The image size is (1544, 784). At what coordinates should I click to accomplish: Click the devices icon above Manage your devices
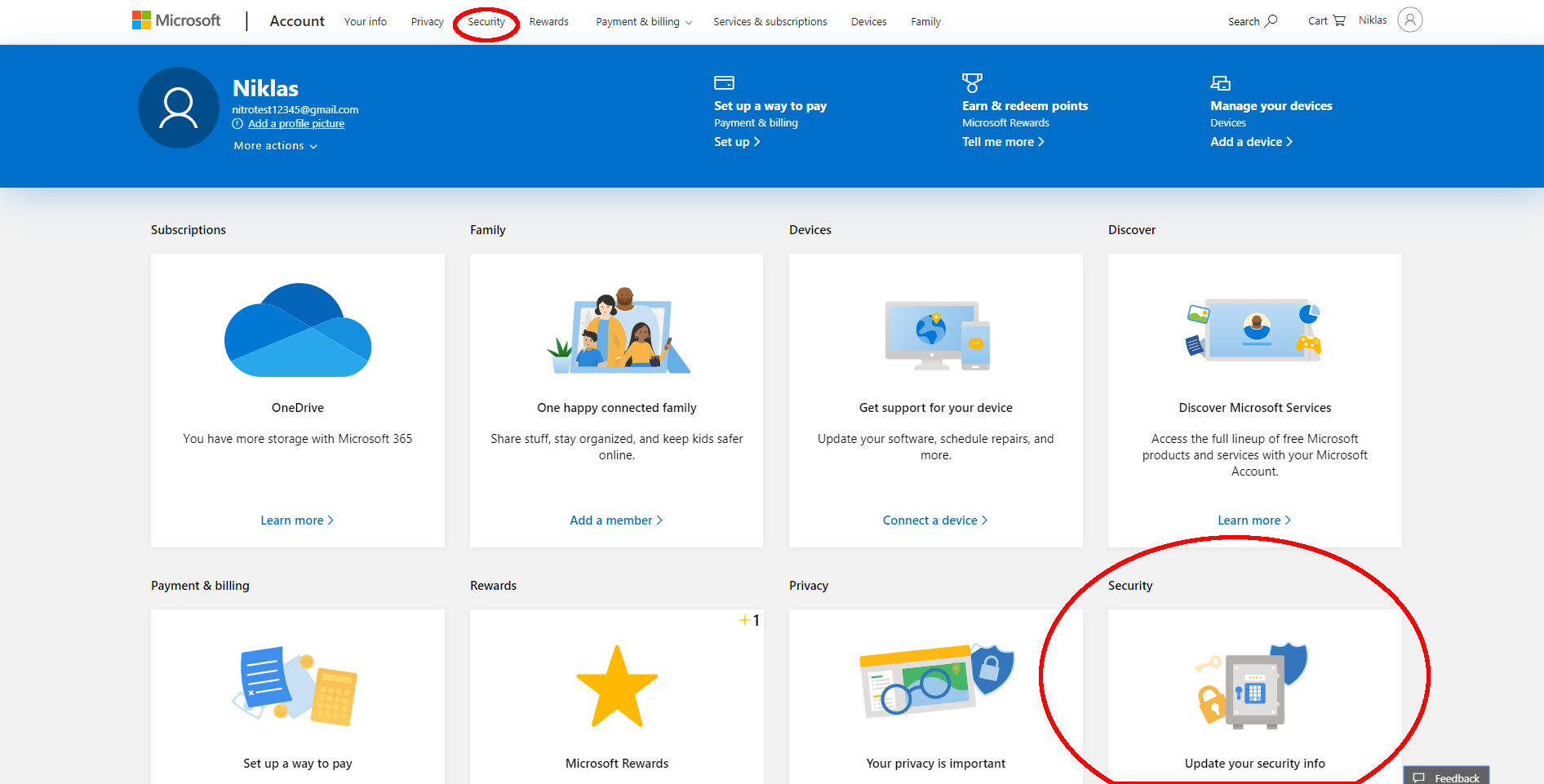click(x=1220, y=82)
